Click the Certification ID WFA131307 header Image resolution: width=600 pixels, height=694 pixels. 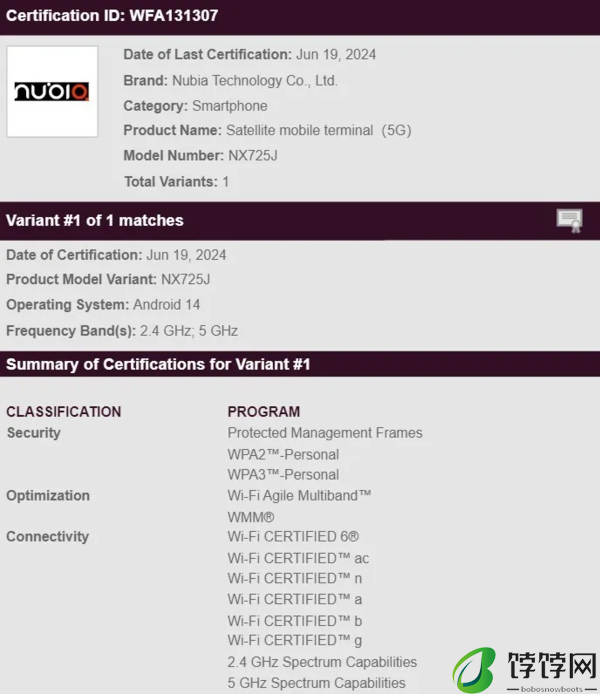pyautogui.click(x=112, y=16)
